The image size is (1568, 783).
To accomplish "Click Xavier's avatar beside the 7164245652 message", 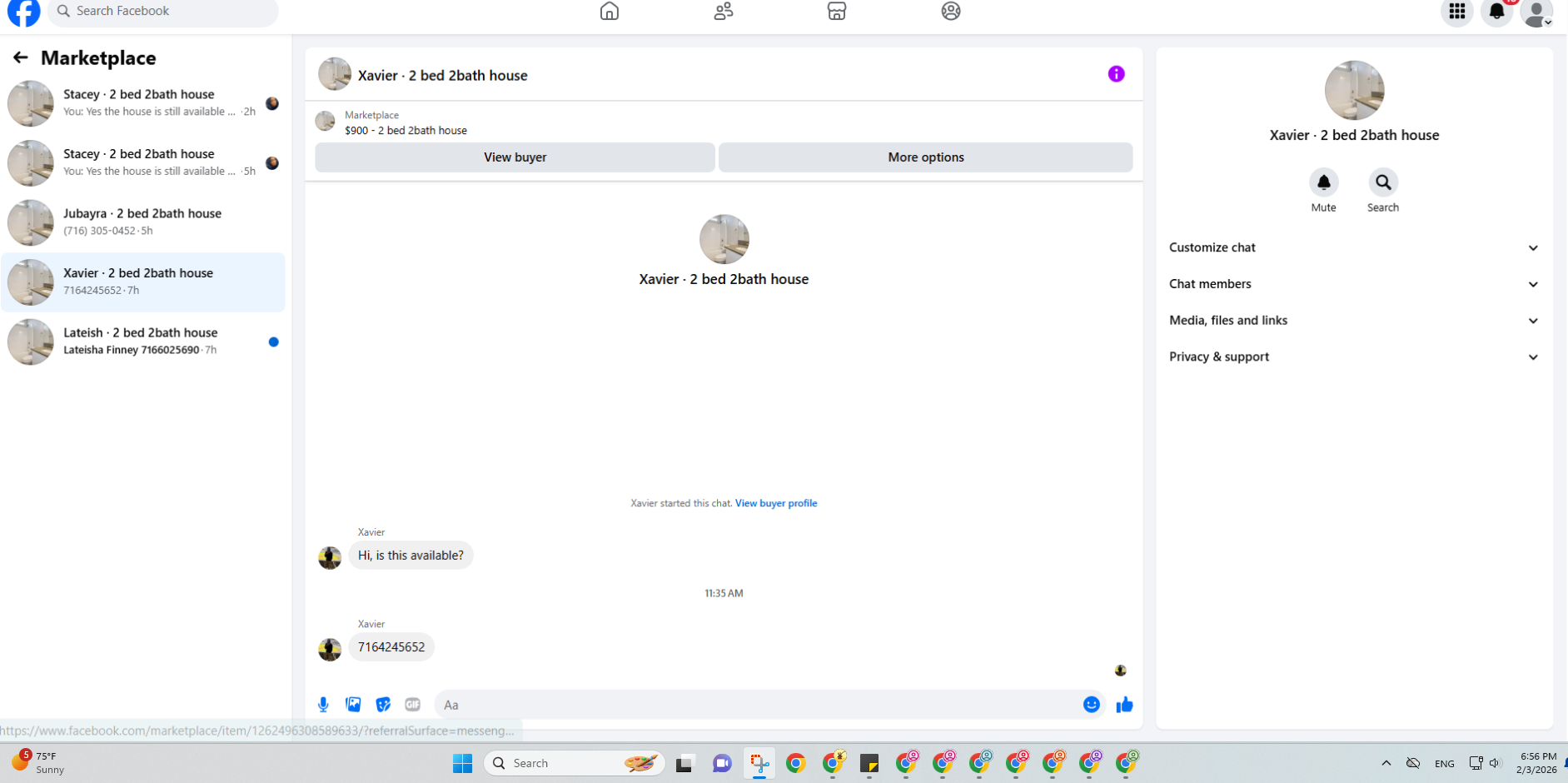I will pos(330,650).
